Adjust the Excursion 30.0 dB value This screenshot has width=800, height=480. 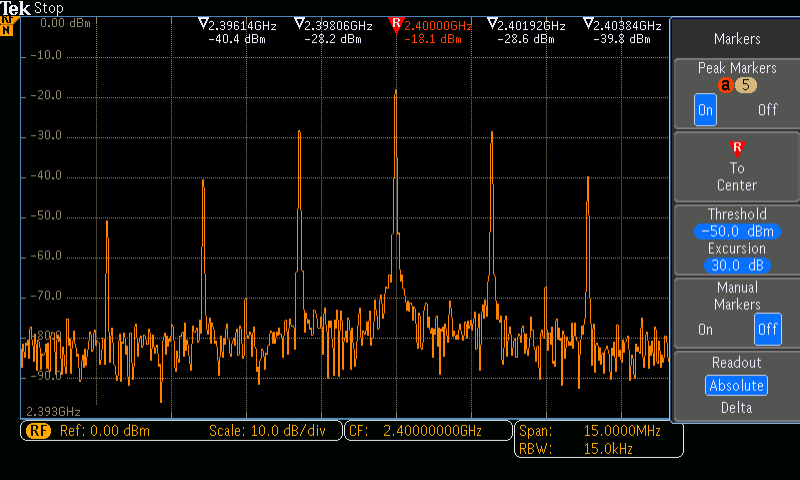point(736,265)
